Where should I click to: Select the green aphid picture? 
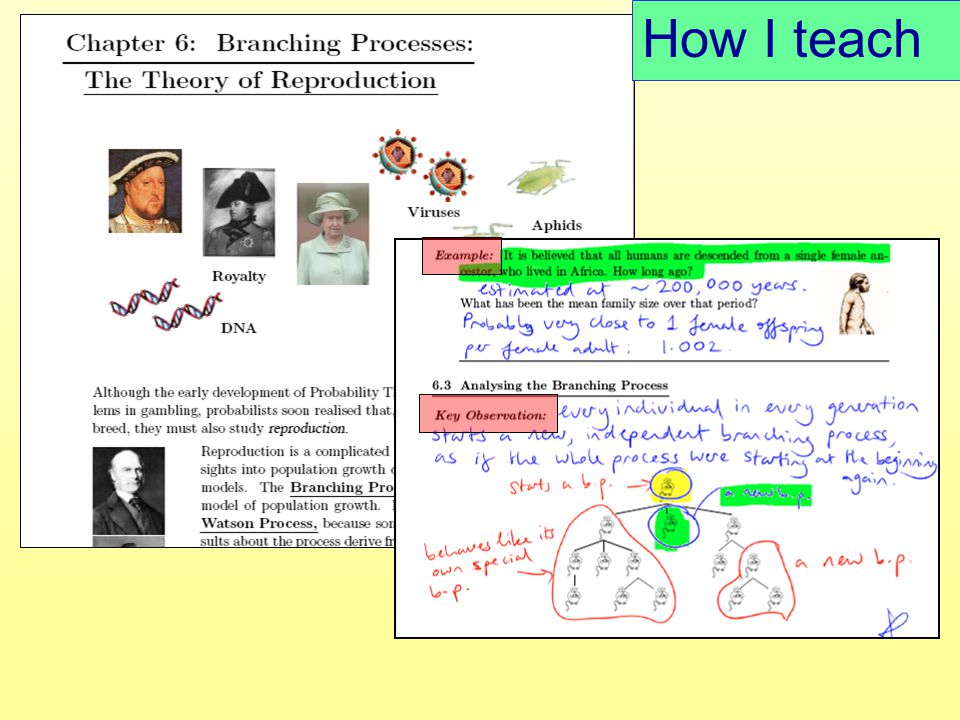pos(541,177)
